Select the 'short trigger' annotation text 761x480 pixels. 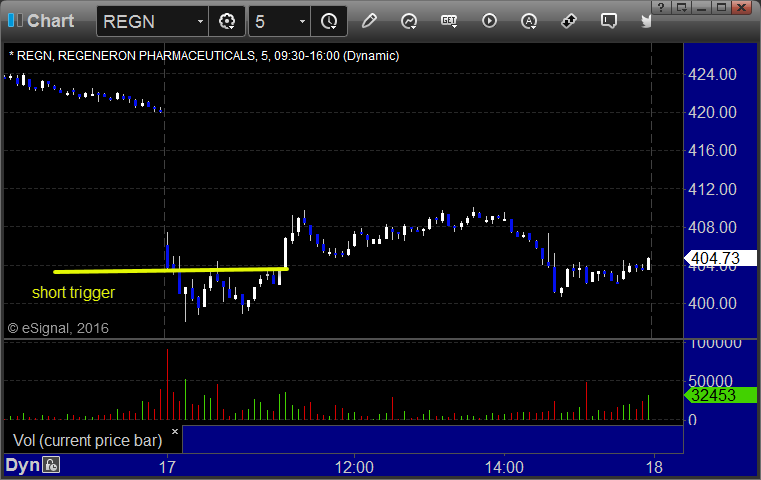point(73,292)
